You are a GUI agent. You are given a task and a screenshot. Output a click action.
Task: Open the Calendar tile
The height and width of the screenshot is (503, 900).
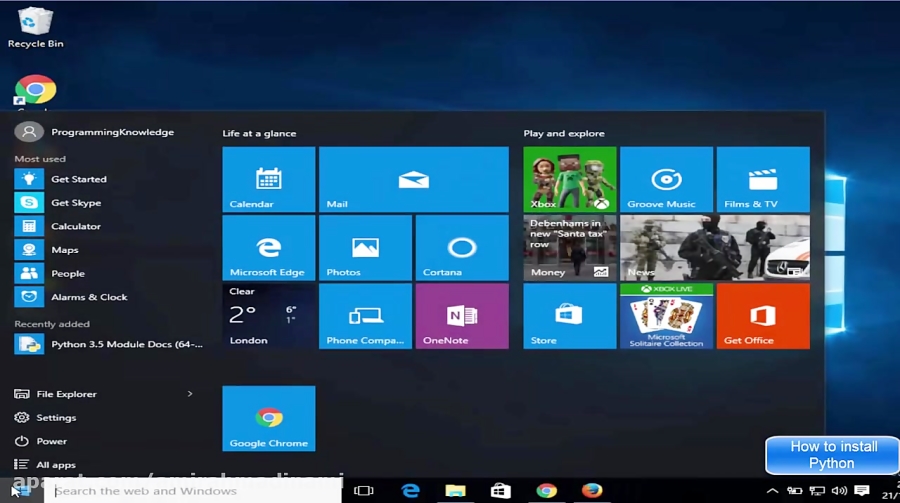(x=269, y=179)
